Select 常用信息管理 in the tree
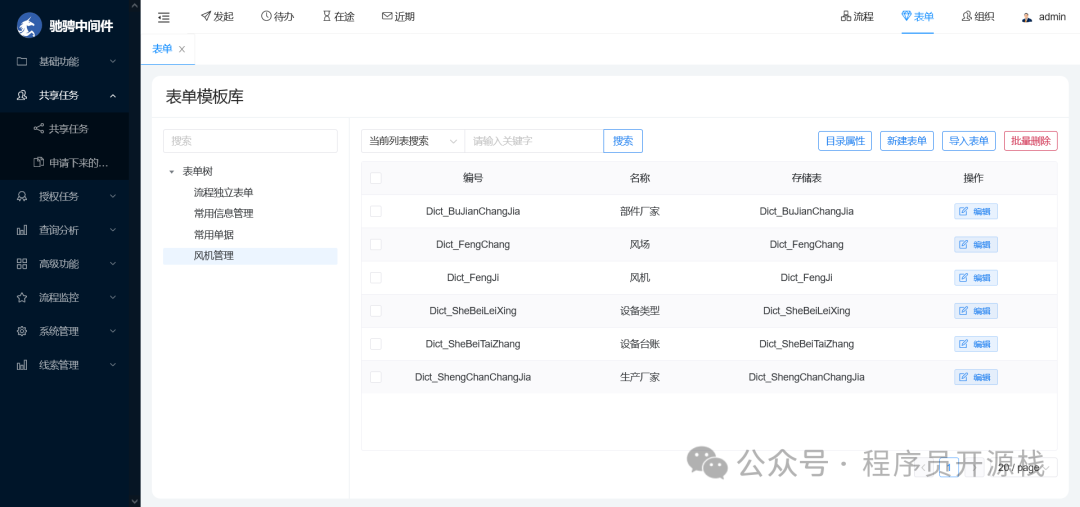This screenshot has width=1080, height=507. (223, 214)
